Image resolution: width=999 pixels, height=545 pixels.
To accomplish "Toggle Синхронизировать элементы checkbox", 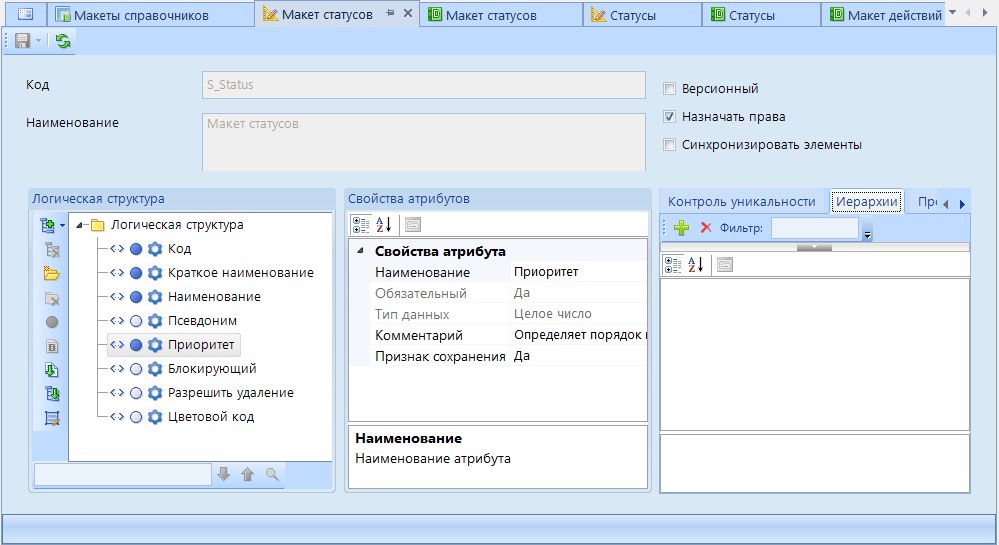I will click(x=670, y=144).
